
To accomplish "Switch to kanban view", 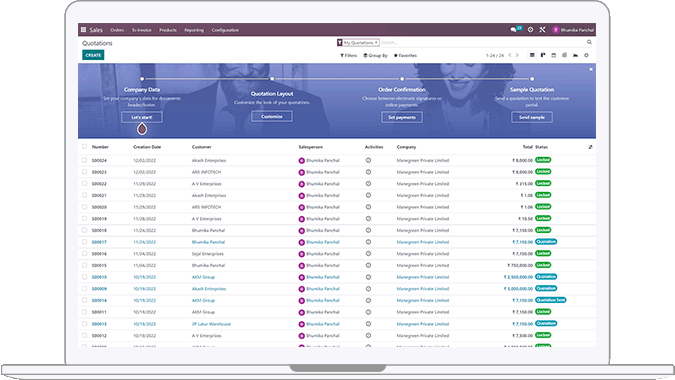I will [543, 55].
